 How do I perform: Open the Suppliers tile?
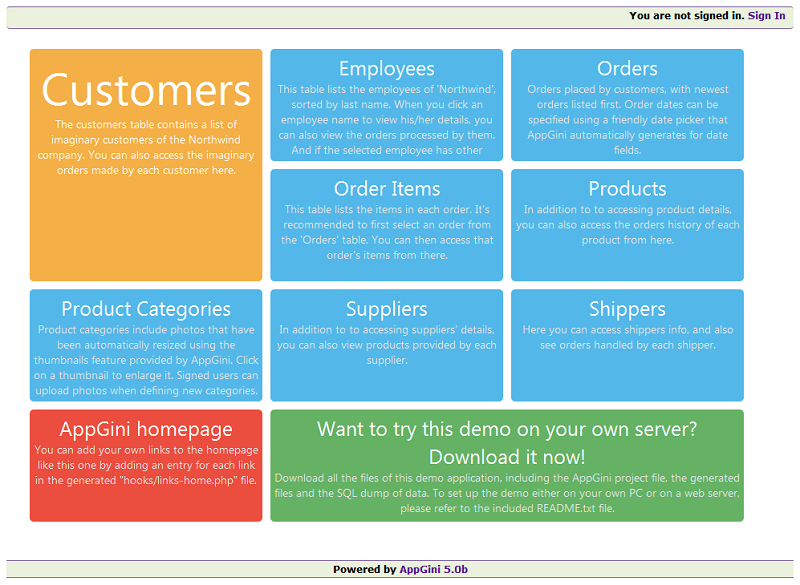(387, 345)
